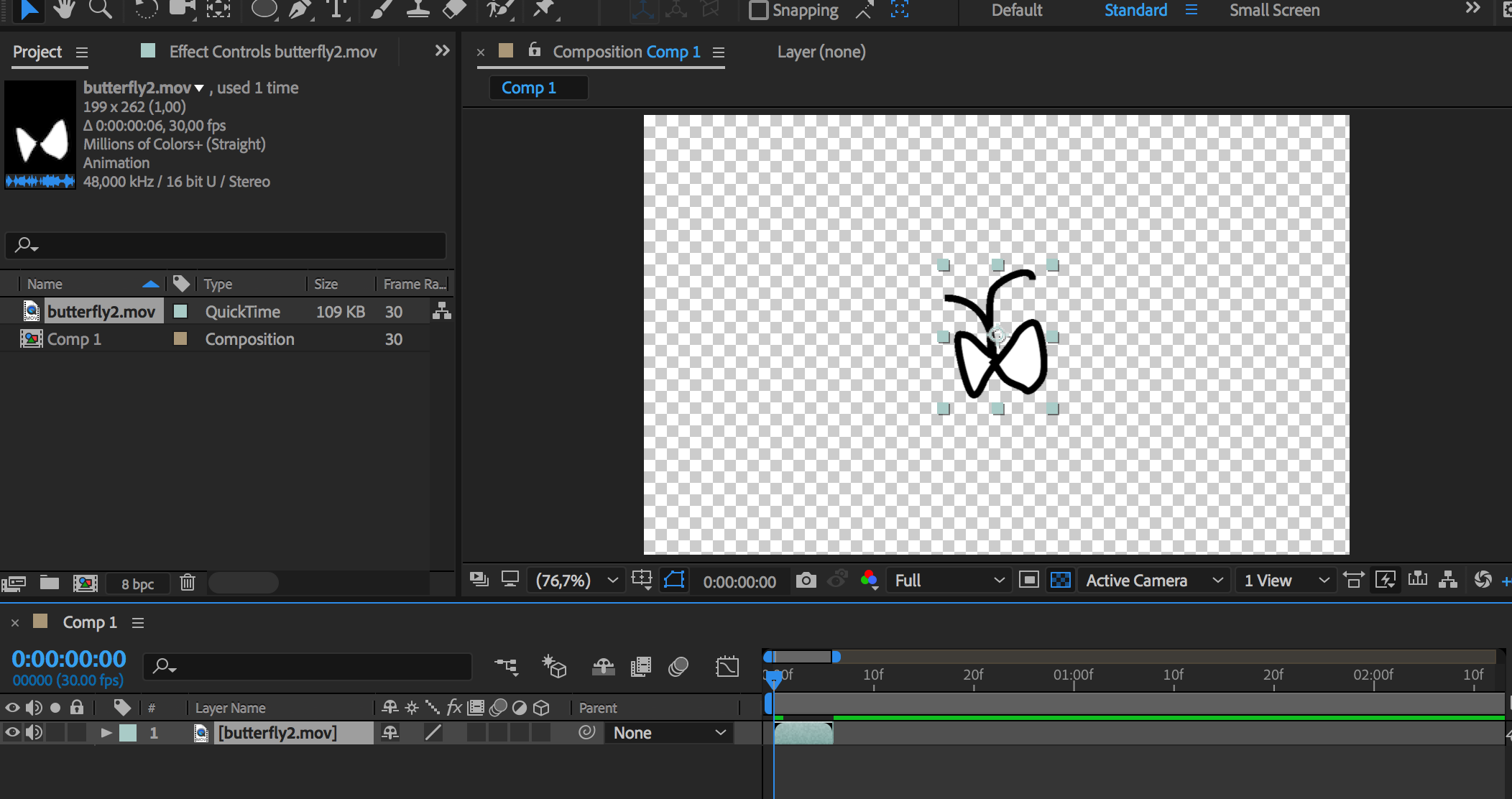Click the butterfly2.mov label color swatch
The image size is (1512, 799).
coord(180,311)
